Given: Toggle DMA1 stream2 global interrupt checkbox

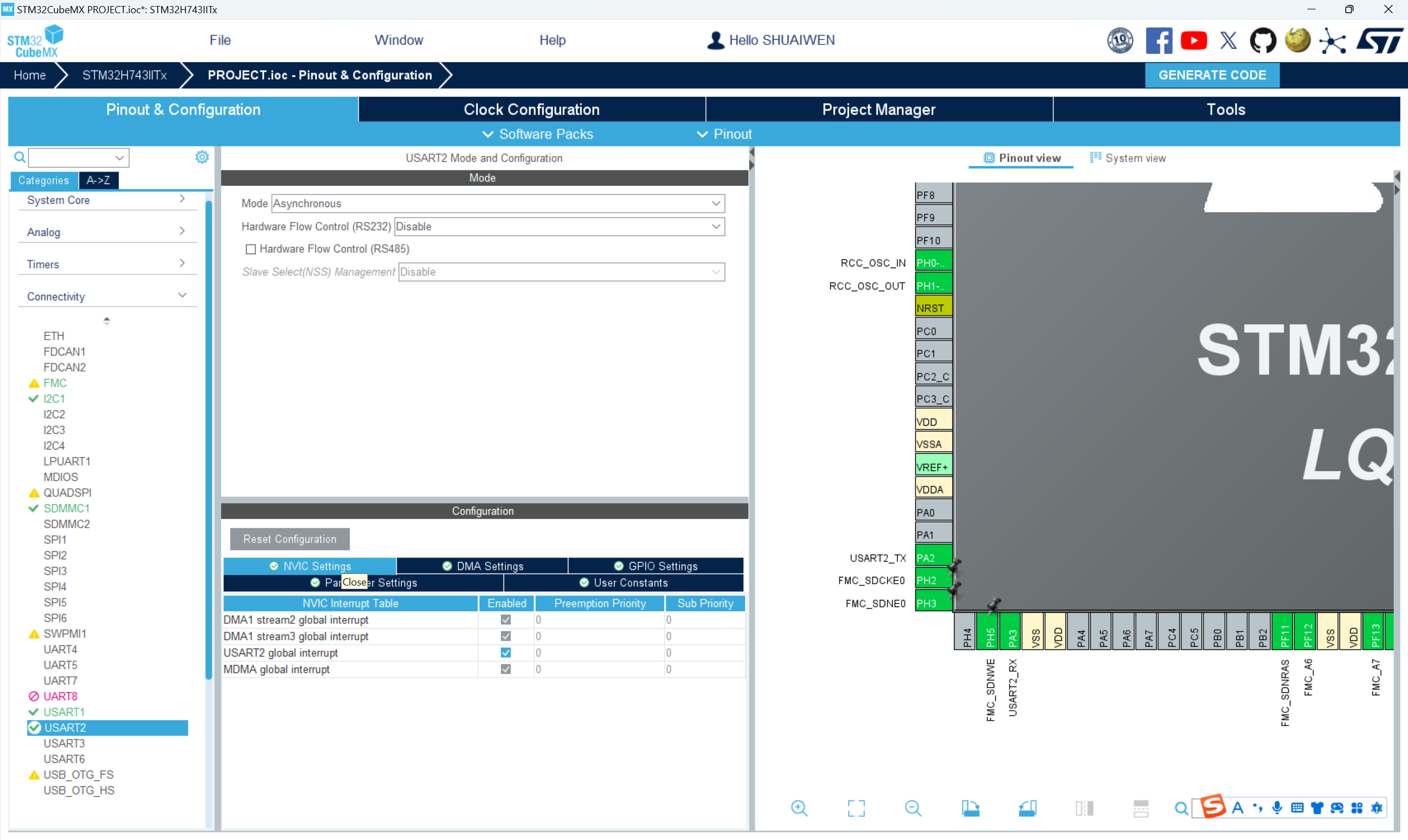Looking at the screenshot, I should (x=505, y=620).
